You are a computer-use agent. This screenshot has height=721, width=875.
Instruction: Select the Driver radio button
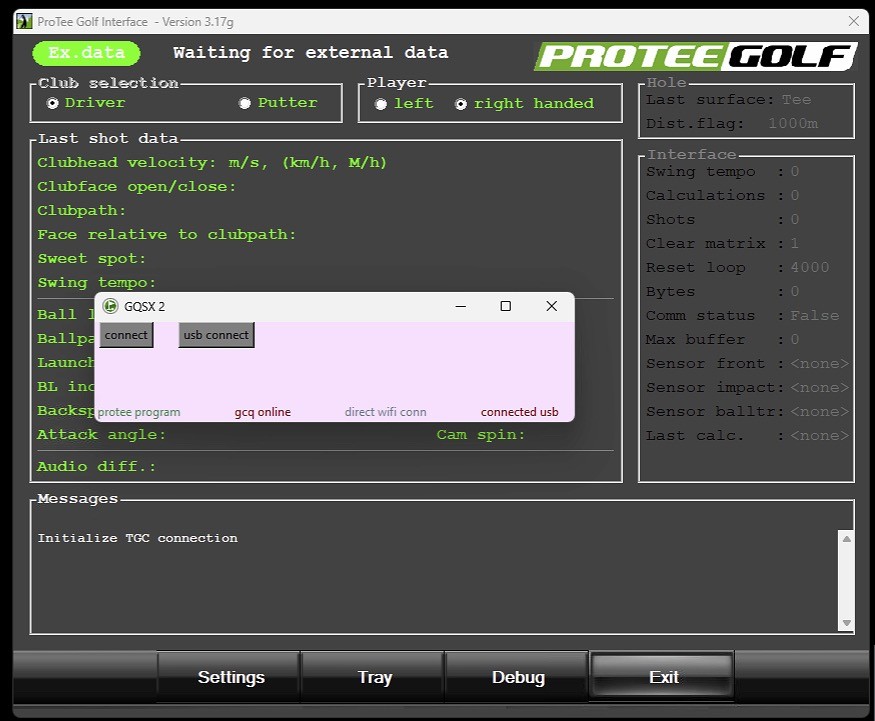tap(52, 103)
